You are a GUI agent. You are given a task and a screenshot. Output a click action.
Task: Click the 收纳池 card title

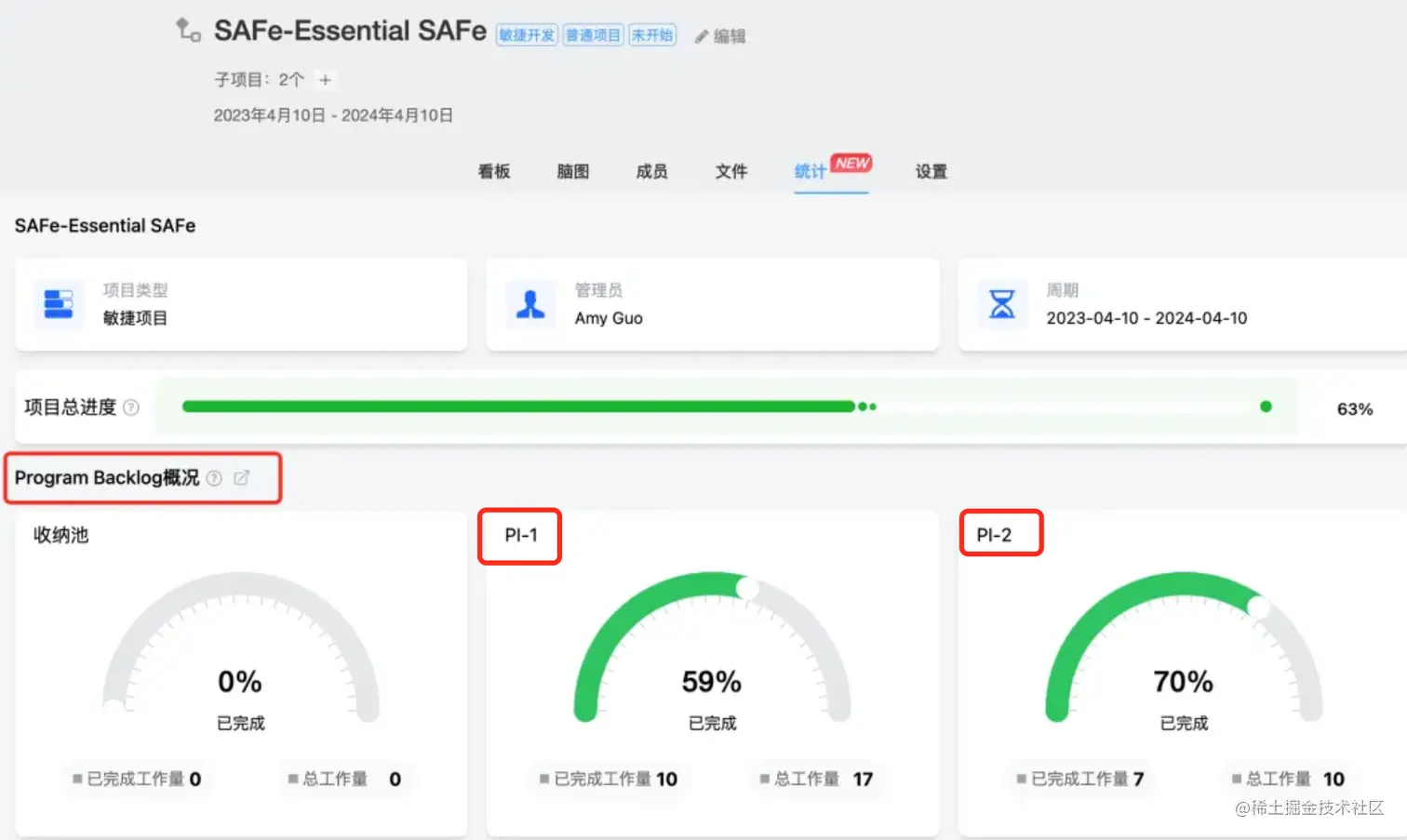(x=61, y=535)
